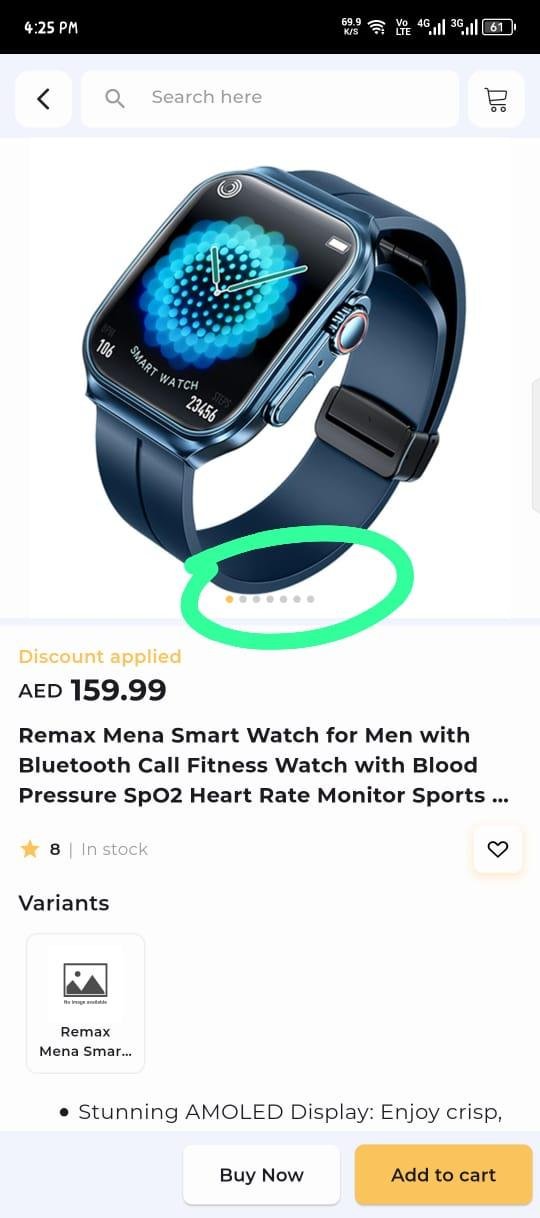Select the second image carousel dot
Viewport: 540px width, 1218px height.
click(x=243, y=599)
